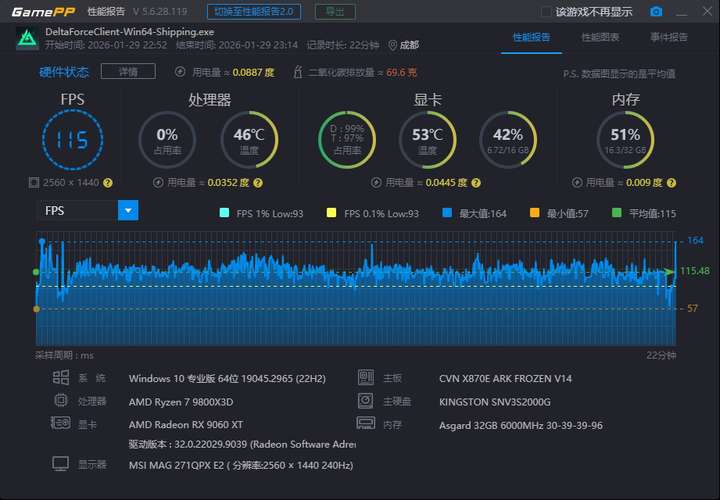Click the Asgard 32GB 6000MHz text
The image size is (720, 500).
pos(521,426)
